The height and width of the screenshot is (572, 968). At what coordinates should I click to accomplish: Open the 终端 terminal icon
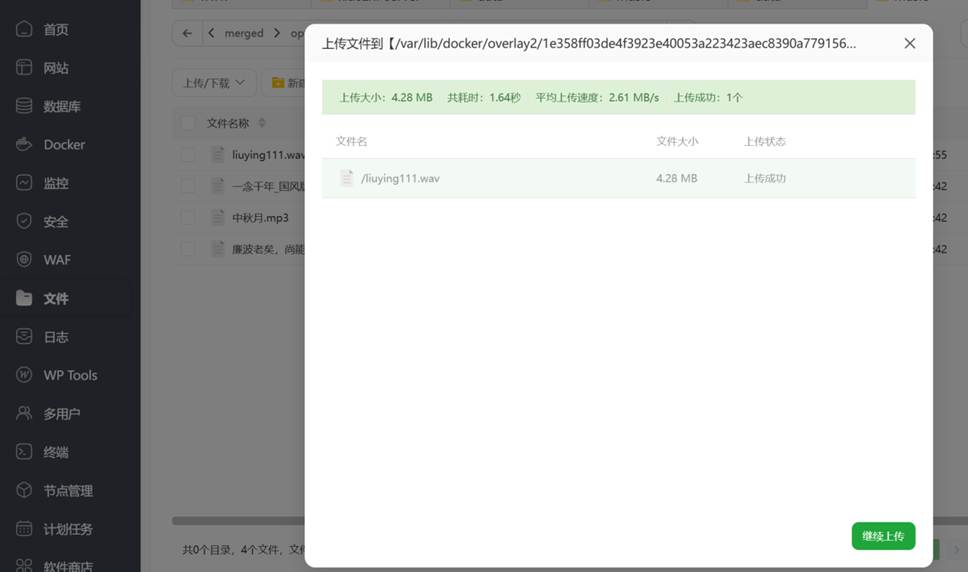coord(25,452)
